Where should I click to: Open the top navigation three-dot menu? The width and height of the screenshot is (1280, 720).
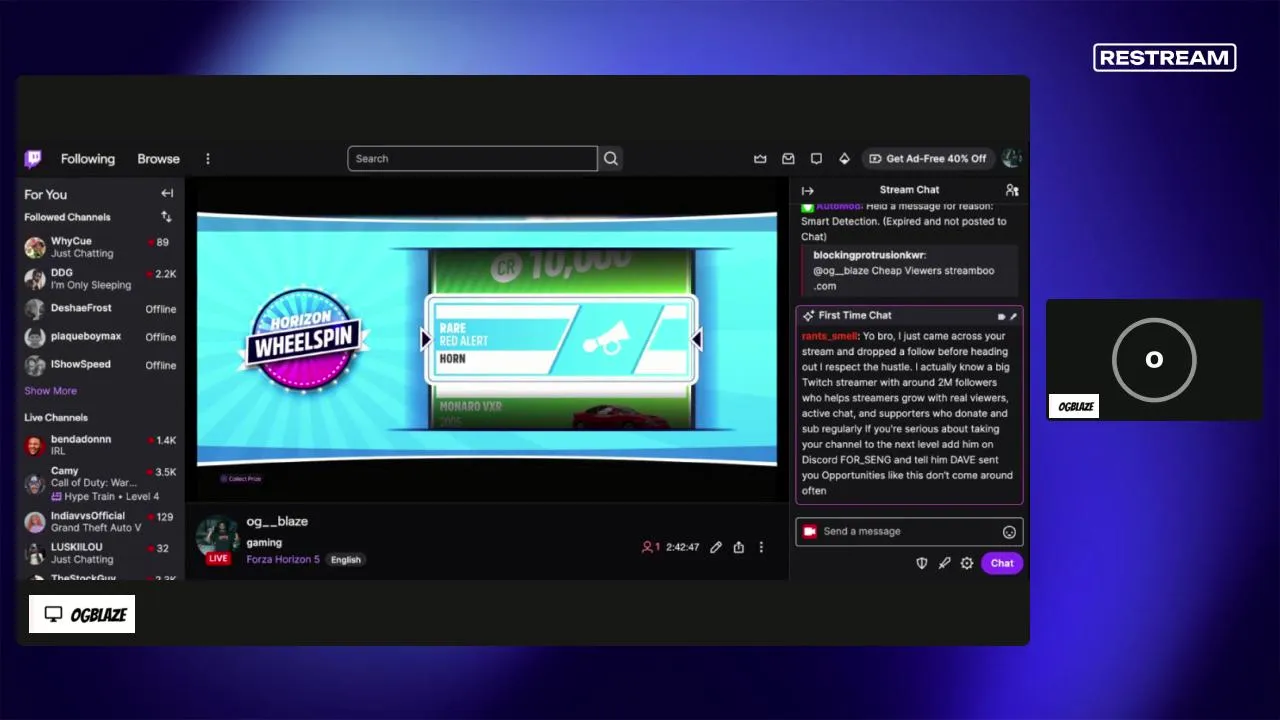[x=208, y=159]
